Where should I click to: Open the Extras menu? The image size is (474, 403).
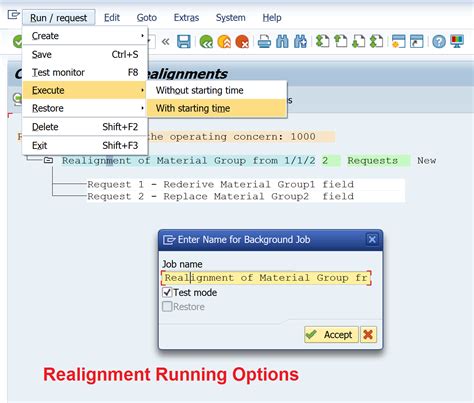click(186, 18)
